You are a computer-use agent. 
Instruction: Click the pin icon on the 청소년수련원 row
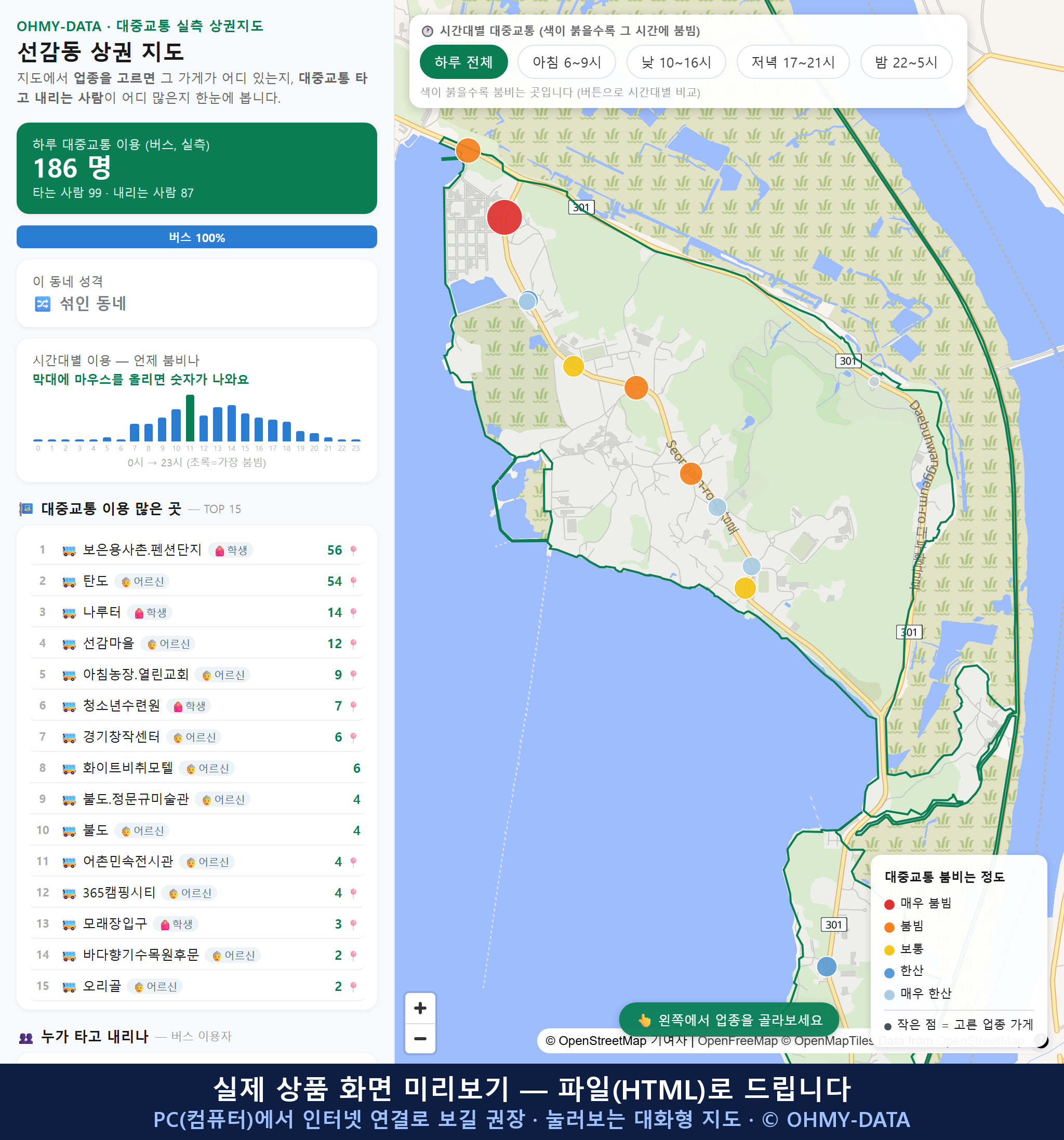[353, 706]
